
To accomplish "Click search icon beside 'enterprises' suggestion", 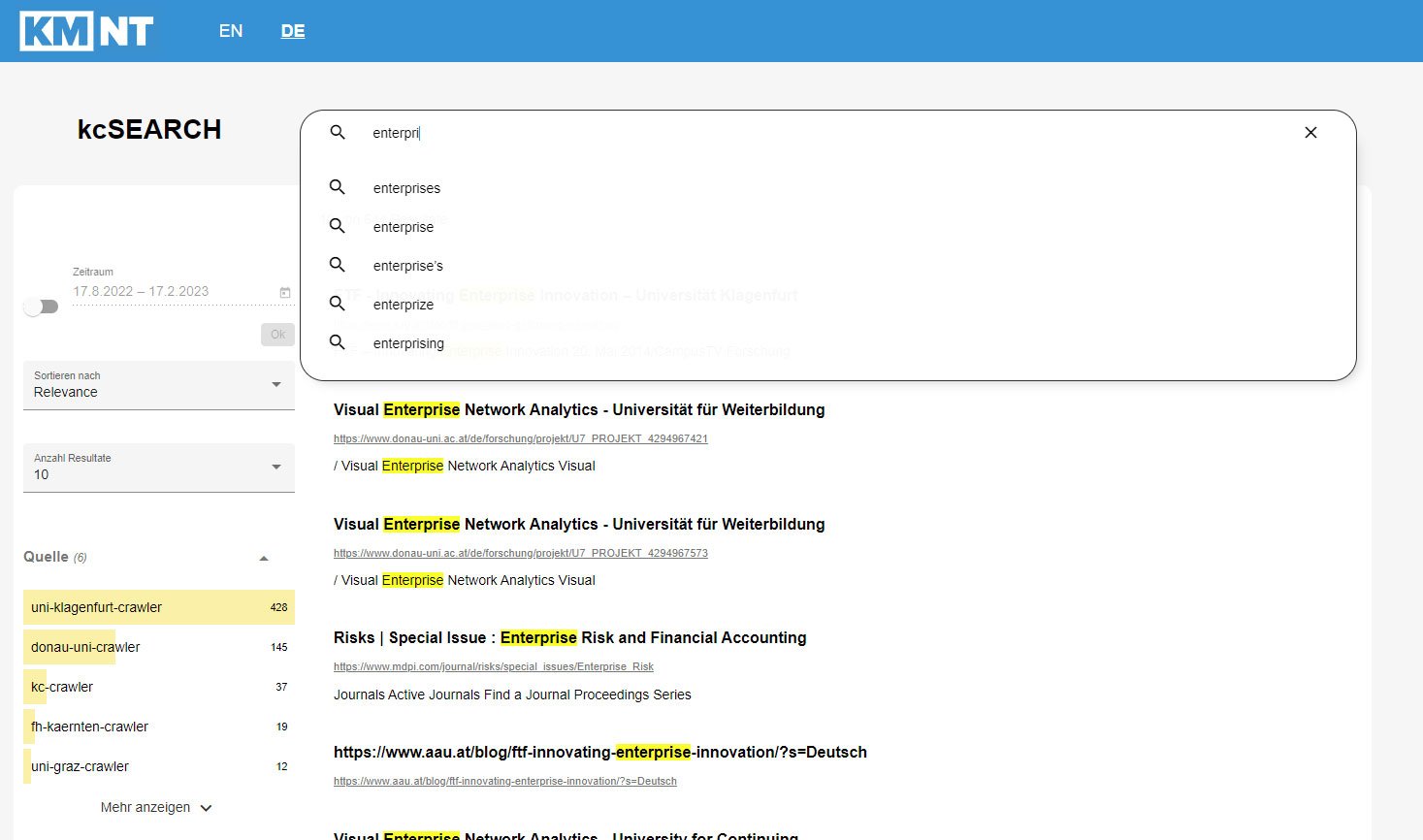I will point(338,187).
